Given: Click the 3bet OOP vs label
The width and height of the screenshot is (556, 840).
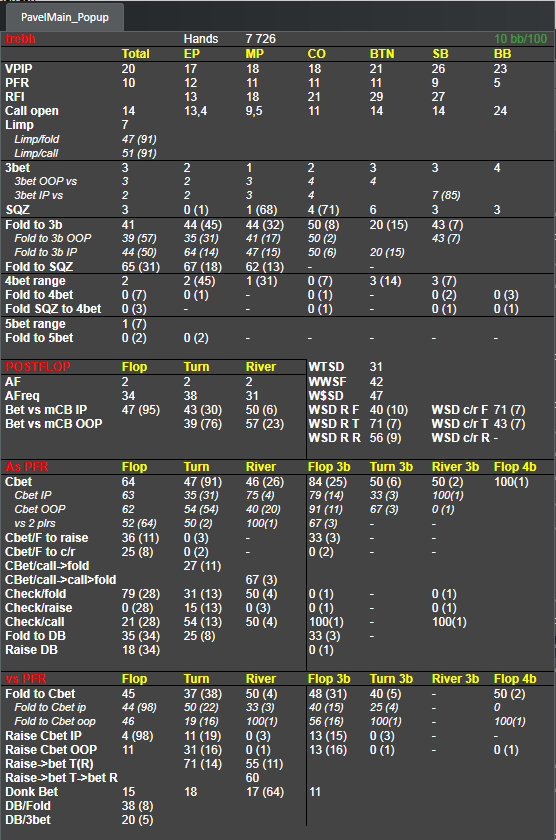Looking at the screenshot, I should click(46, 182).
